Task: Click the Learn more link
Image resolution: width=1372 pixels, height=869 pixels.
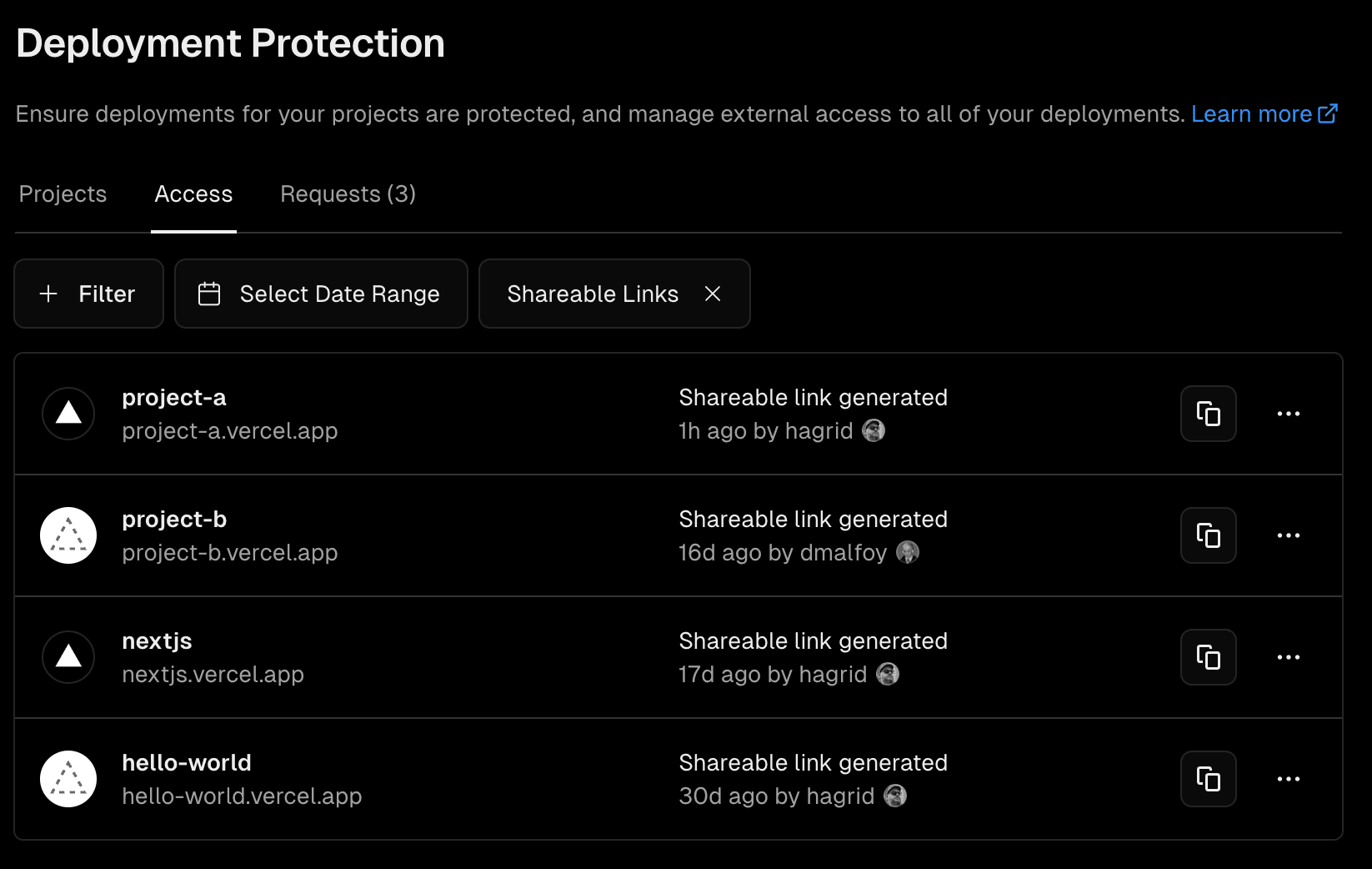Action: 1252,113
